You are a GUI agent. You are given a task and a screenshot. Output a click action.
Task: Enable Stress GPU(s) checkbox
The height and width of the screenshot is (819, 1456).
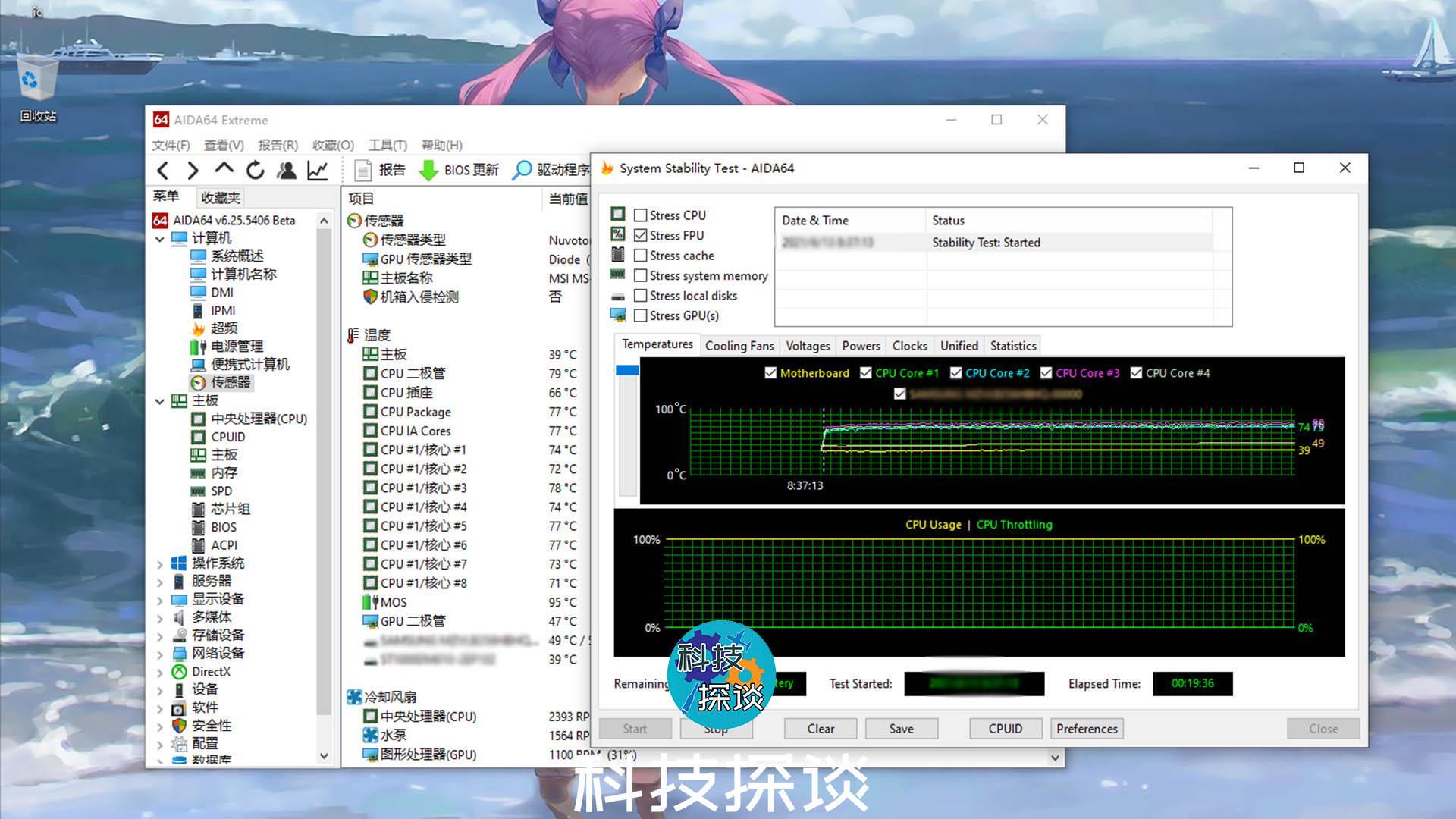click(641, 315)
